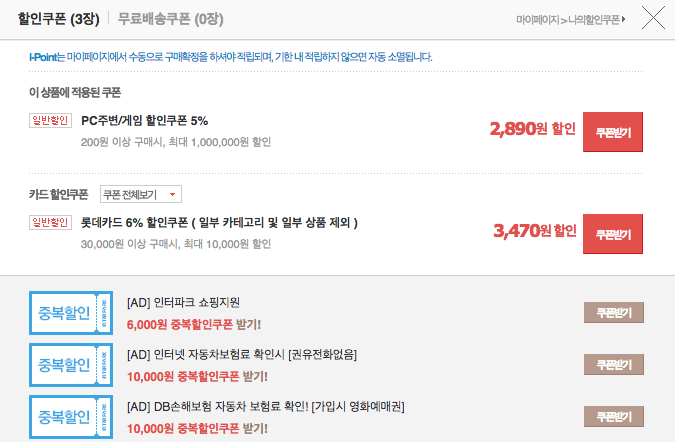Get DB손해보험 10,000원 coupon button
This screenshot has width=675, height=442.
614,417
